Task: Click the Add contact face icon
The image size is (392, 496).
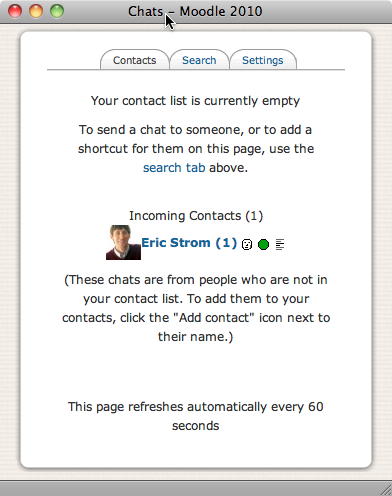Action: pos(247,244)
